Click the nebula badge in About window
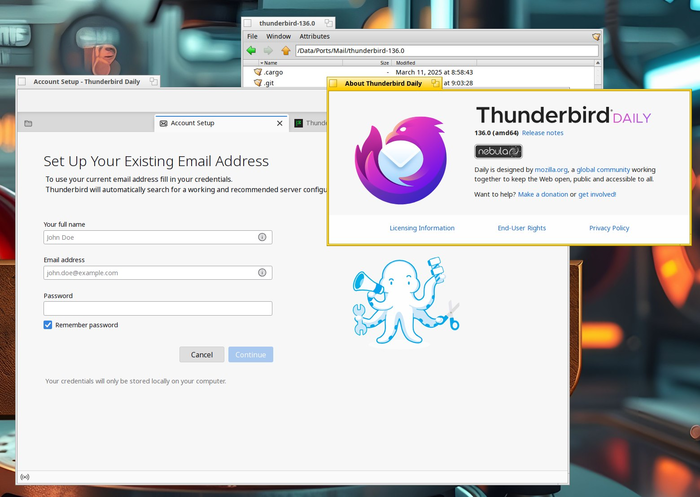The width and height of the screenshot is (700, 497). click(x=498, y=151)
